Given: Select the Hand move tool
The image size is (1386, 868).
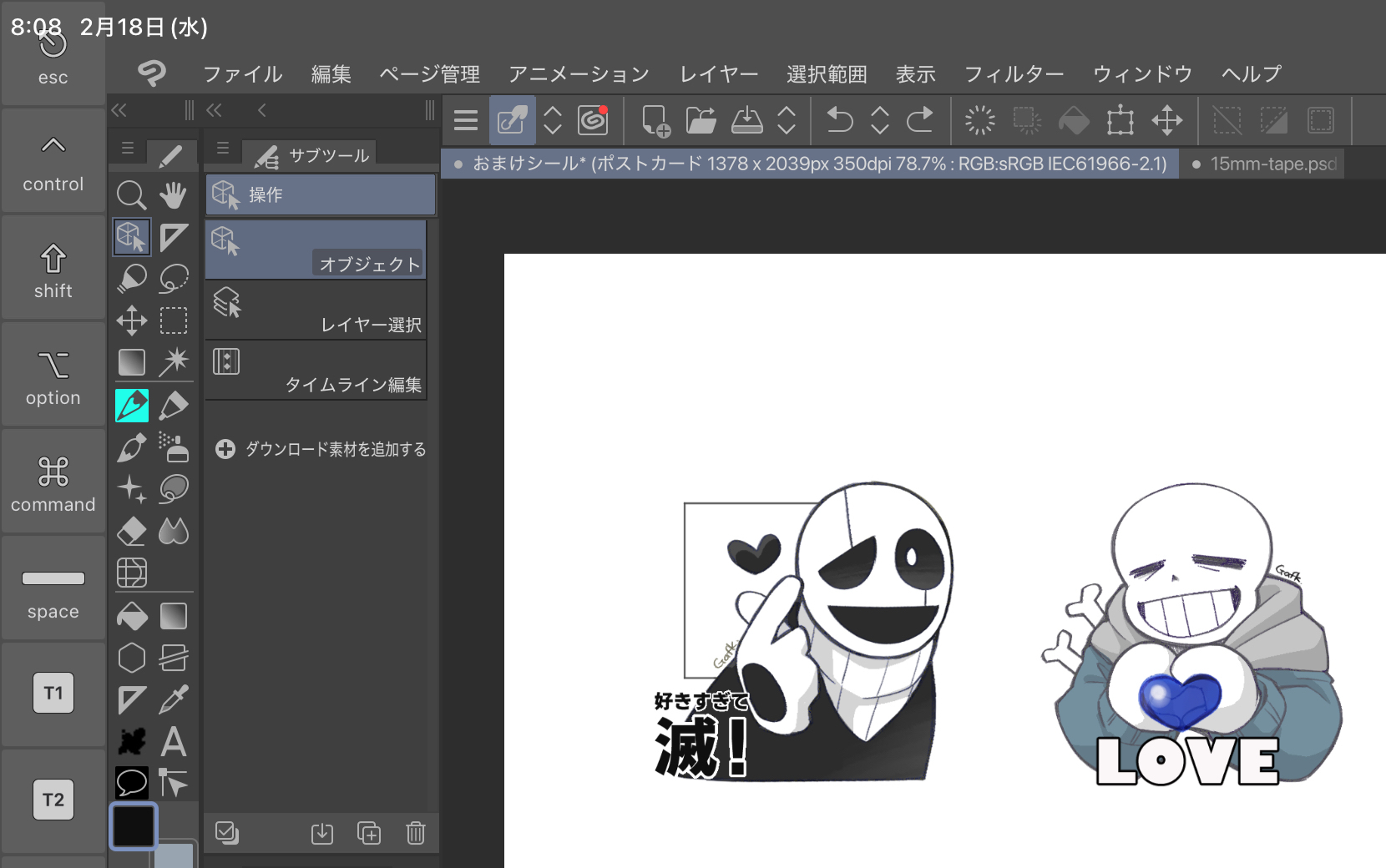Looking at the screenshot, I should point(174,195).
